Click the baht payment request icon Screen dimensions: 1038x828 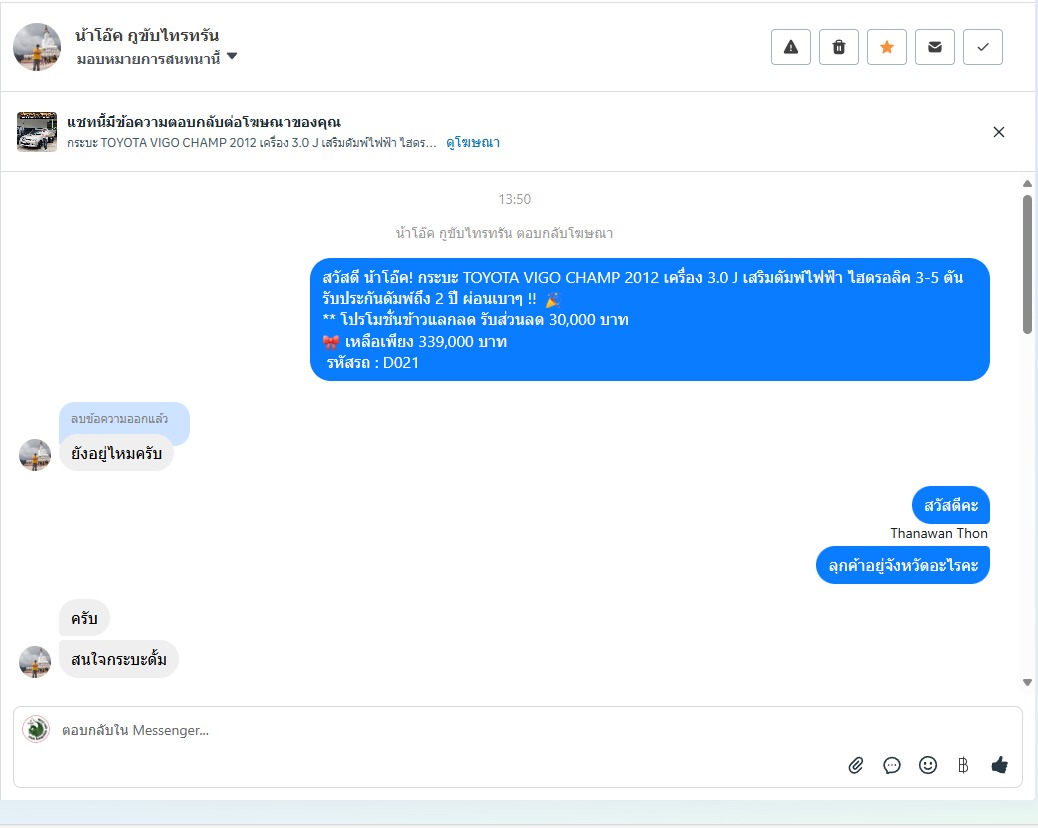[963, 765]
